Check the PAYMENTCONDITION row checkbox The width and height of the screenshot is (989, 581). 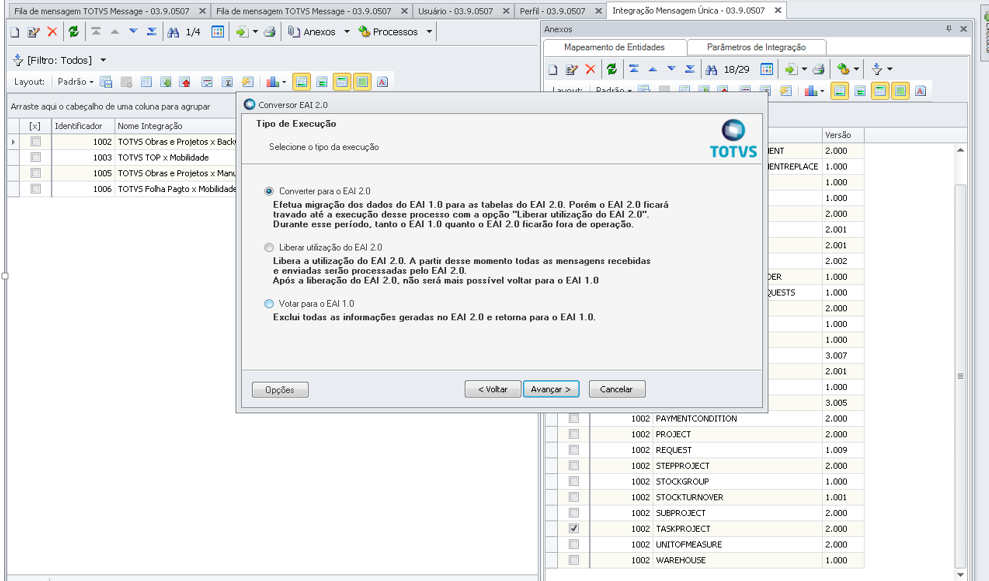tap(573, 418)
